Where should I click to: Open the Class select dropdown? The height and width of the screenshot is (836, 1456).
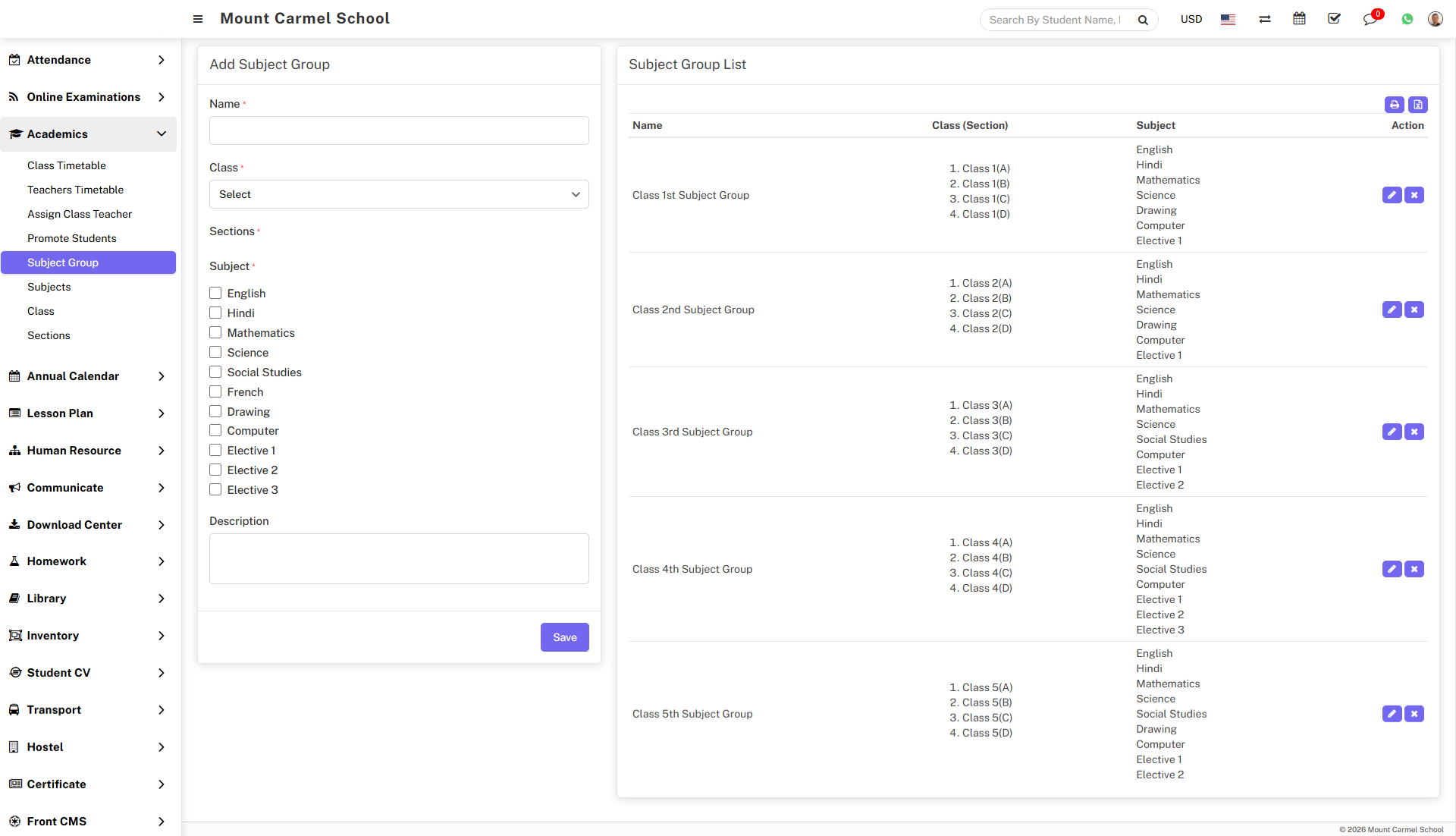click(x=399, y=194)
